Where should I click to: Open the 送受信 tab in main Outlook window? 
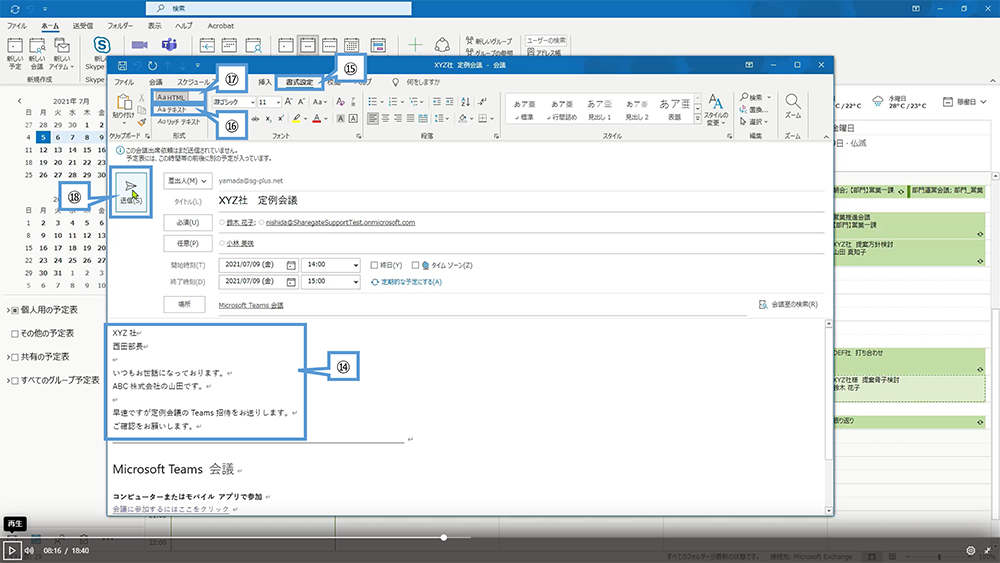[82, 26]
